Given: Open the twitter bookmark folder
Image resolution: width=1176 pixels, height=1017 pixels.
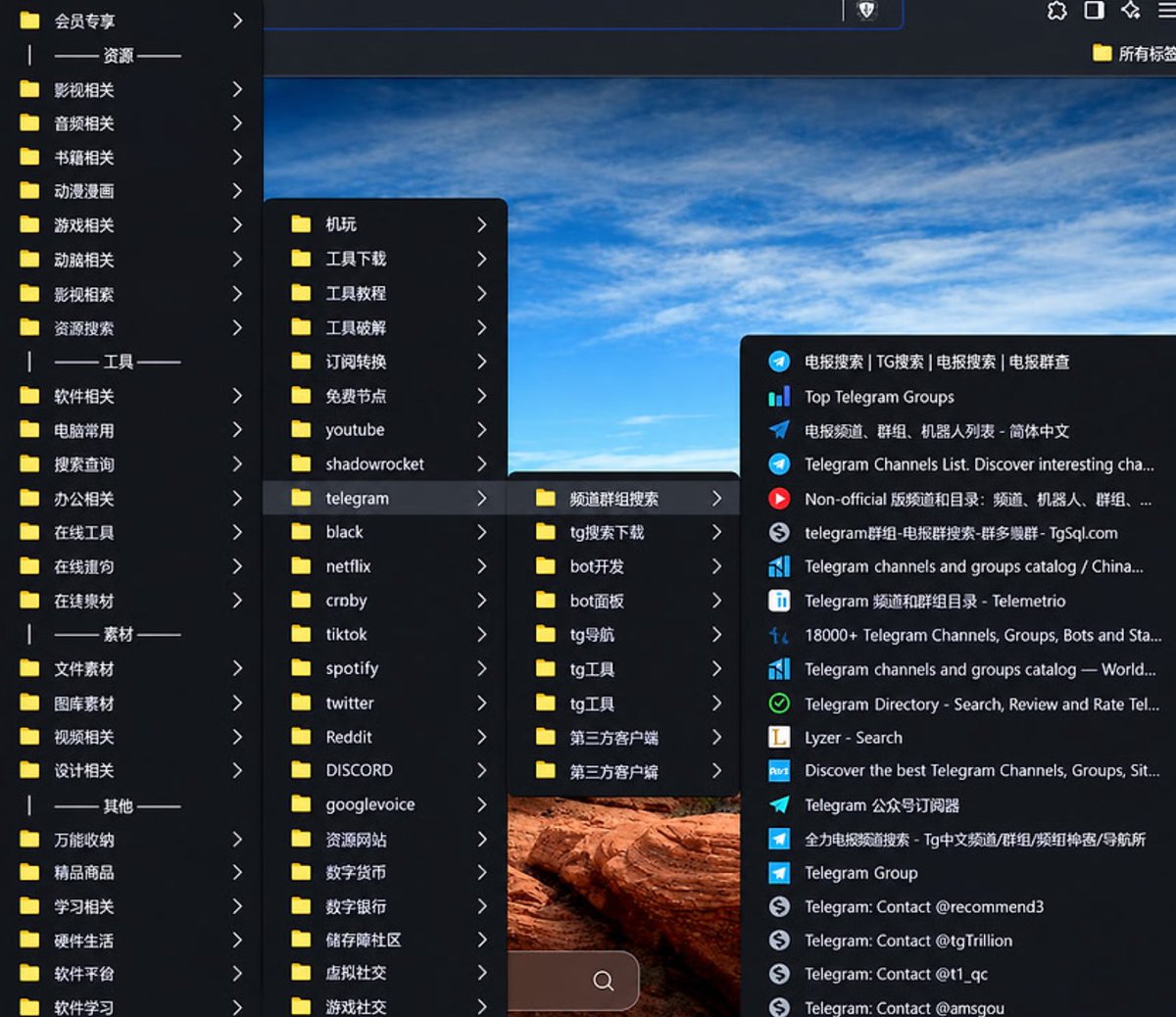Looking at the screenshot, I should (x=385, y=702).
